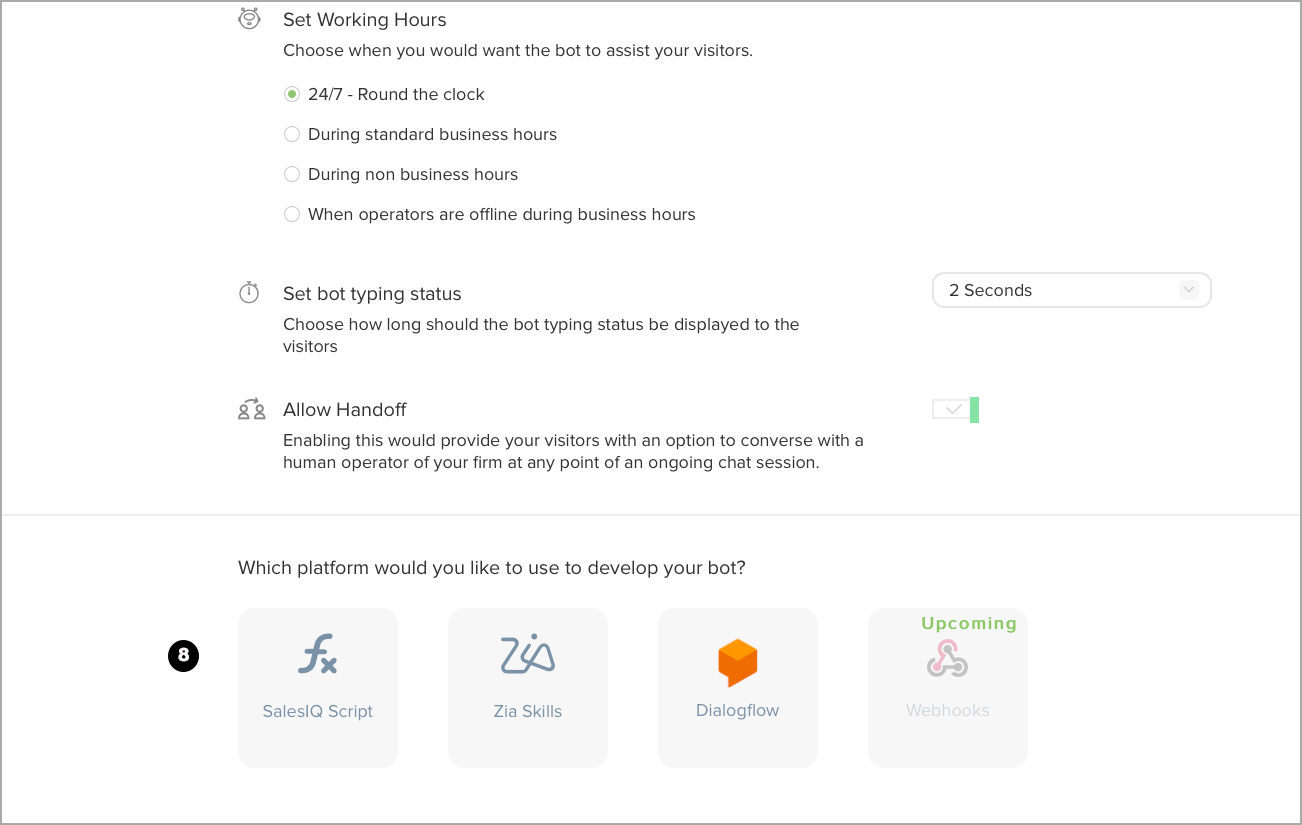Select During non business hours option
The height and width of the screenshot is (825, 1302).
click(292, 174)
